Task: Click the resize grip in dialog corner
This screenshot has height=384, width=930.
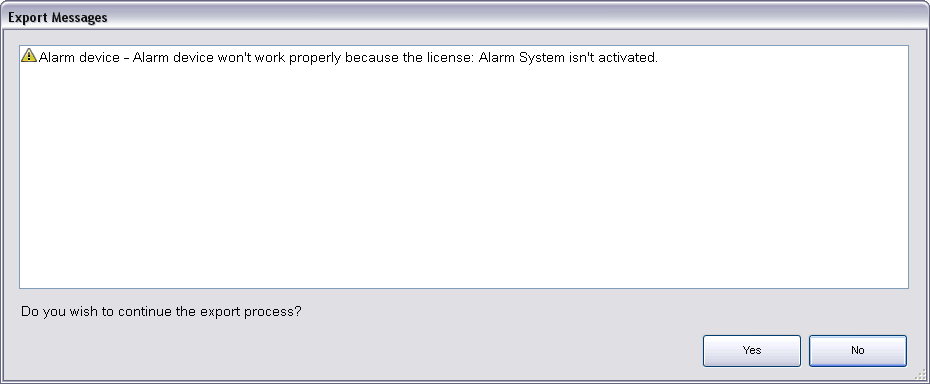Action: (x=921, y=374)
